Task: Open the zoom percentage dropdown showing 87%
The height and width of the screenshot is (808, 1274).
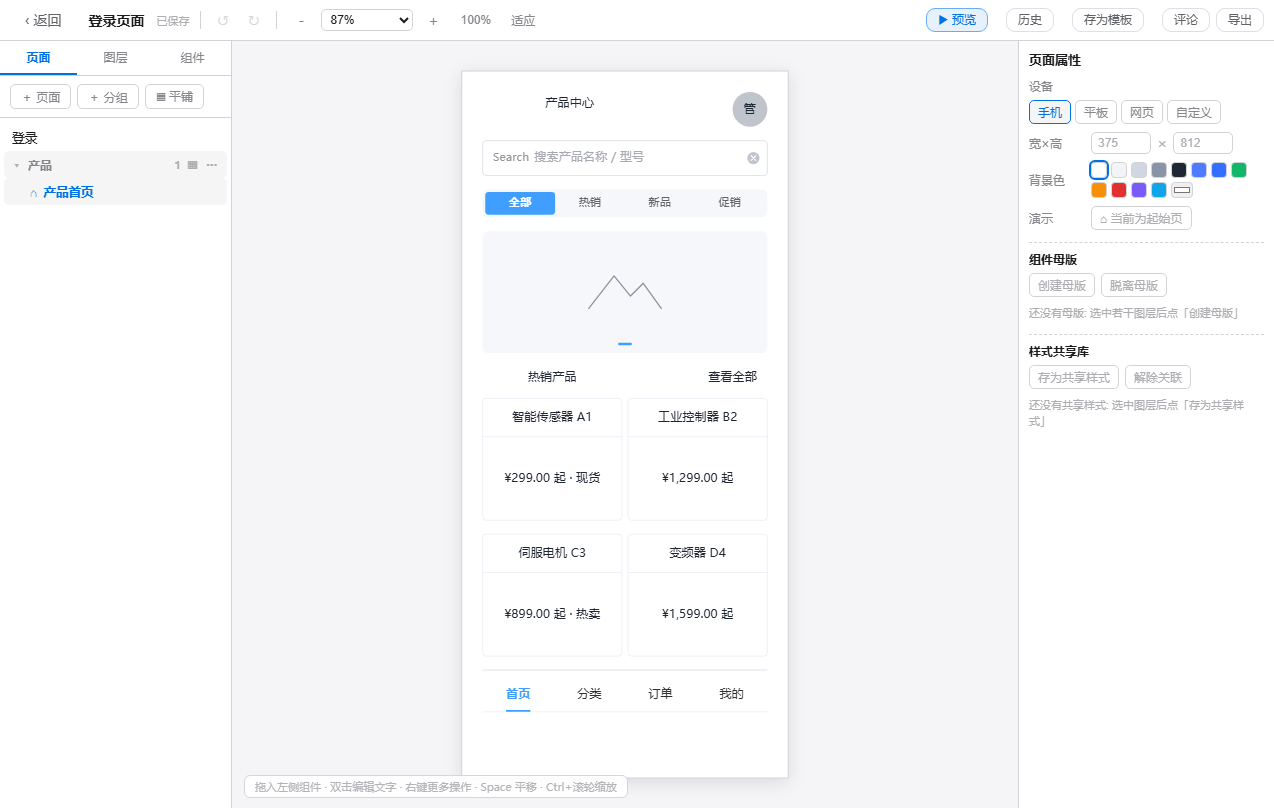Action: (367, 19)
